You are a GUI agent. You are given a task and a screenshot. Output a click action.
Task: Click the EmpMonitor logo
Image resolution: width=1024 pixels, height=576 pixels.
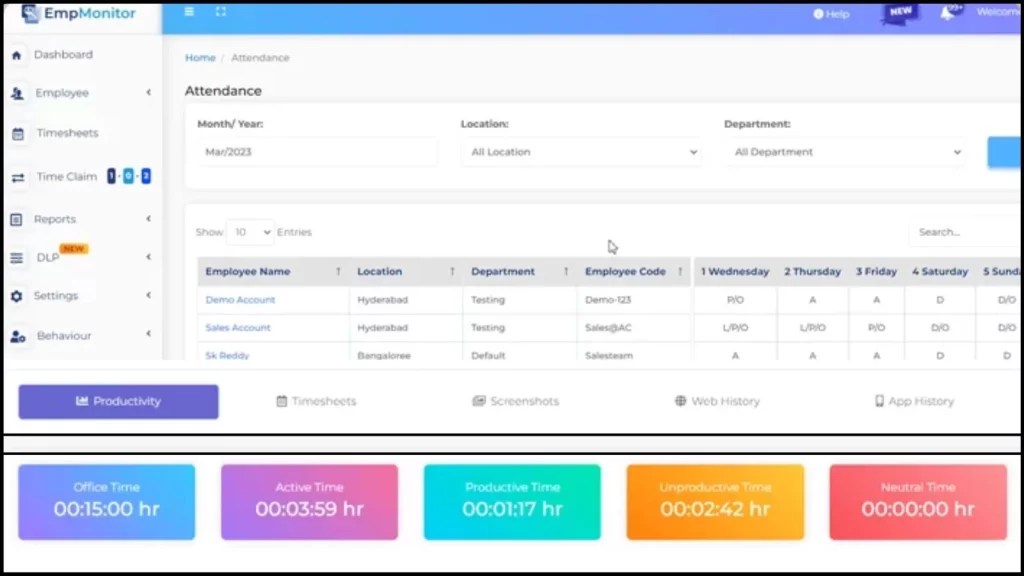pos(78,13)
